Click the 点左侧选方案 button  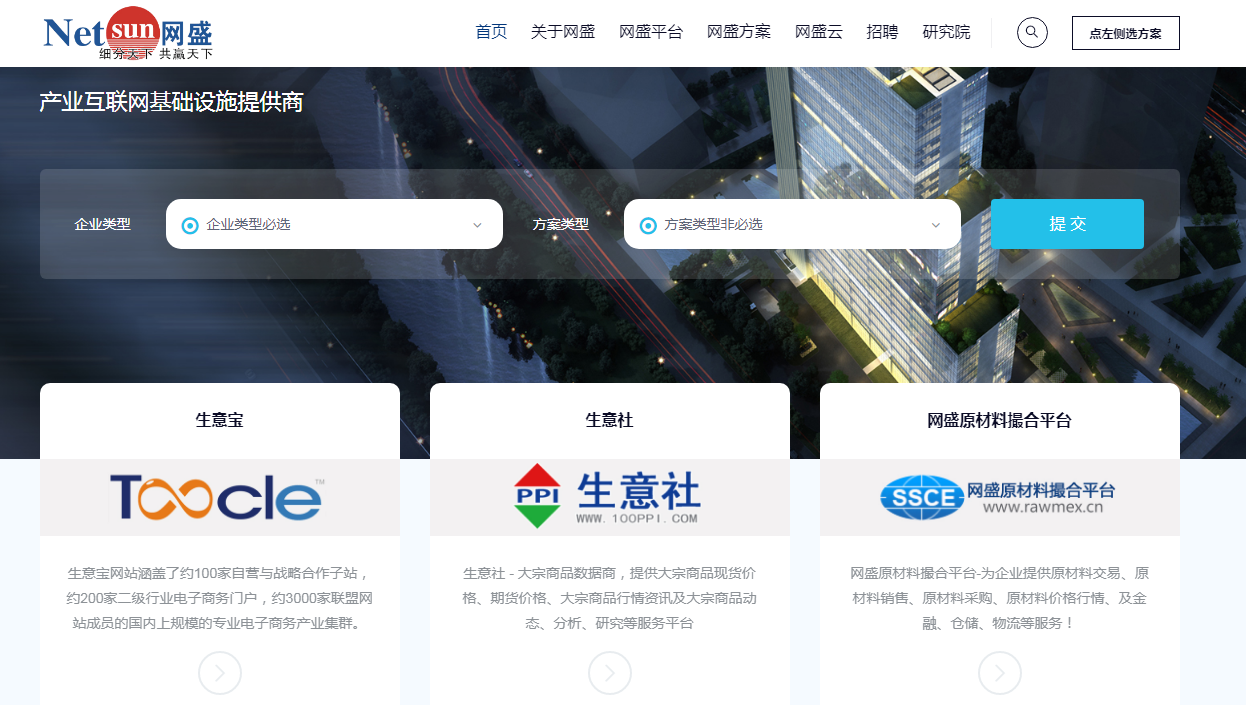pos(1125,33)
